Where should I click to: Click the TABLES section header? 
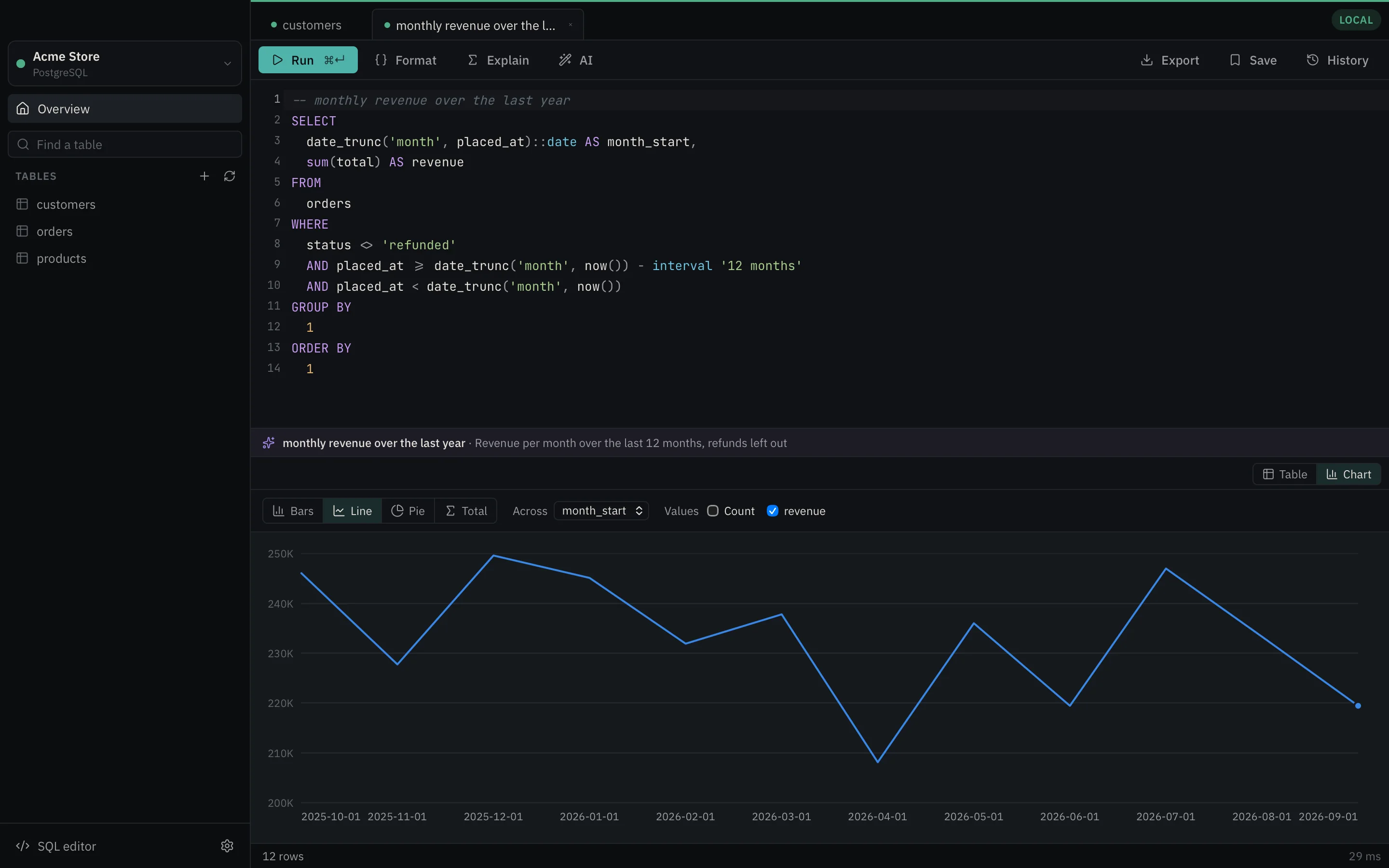(x=36, y=176)
